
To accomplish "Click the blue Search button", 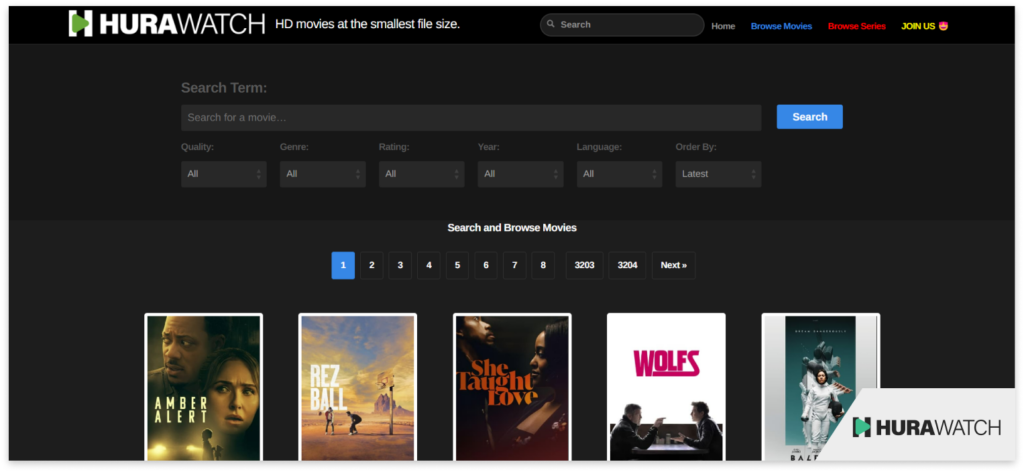I will click(x=809, y=117).
